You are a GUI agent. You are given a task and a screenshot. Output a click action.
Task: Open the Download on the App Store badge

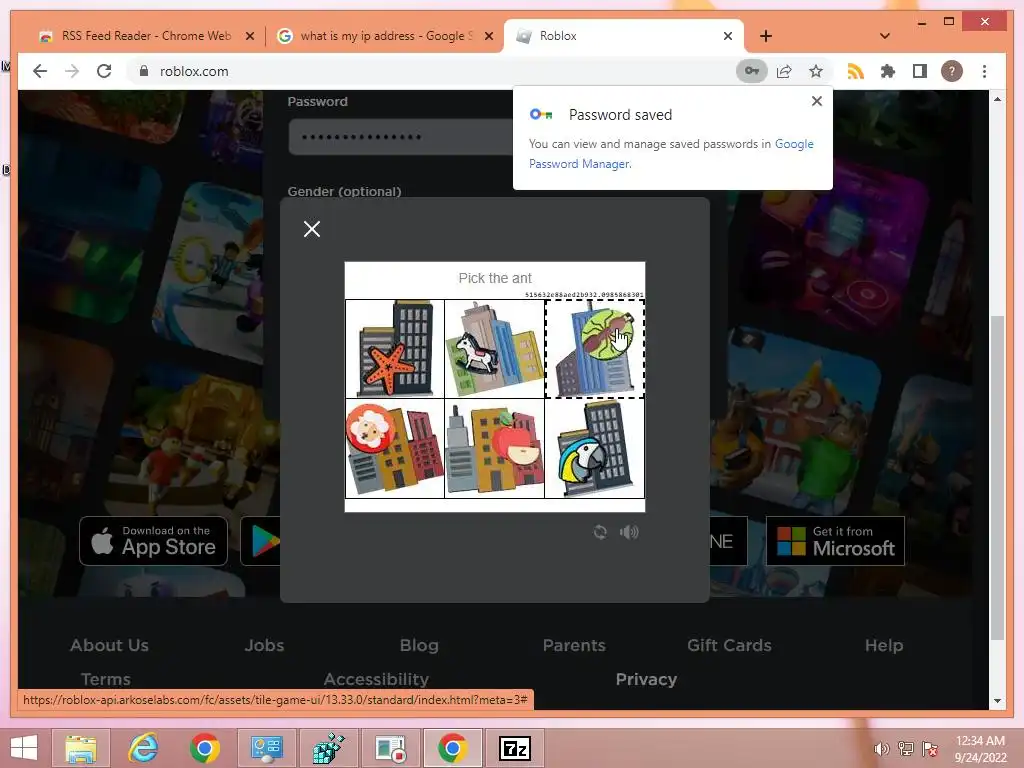coord(153,541)
